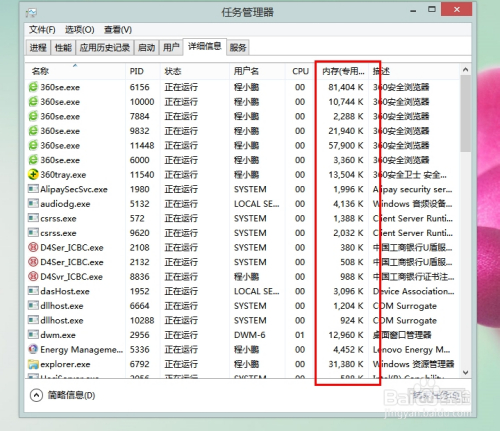Click the Task Manager title bar icon
The width and height of the screenshot is (500, 431).
pyautogui.click(x=31, y=13)
